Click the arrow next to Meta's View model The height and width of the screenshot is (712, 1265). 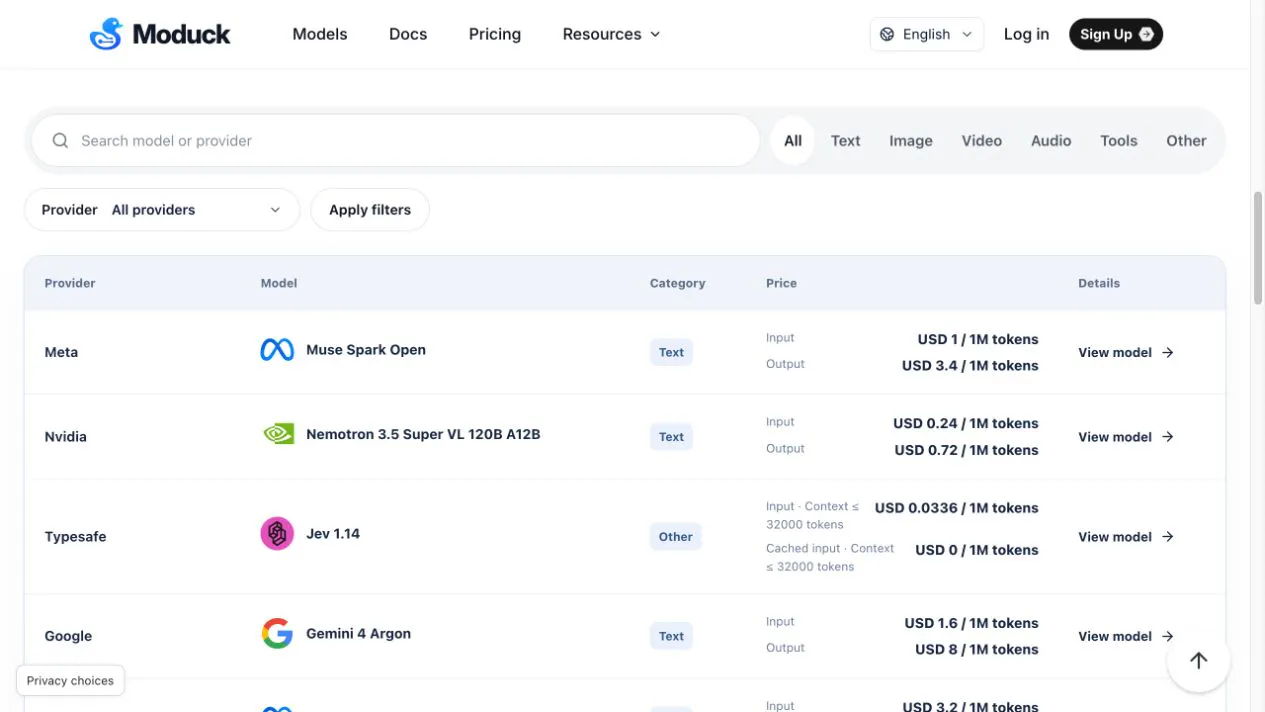coord(1168,352)
